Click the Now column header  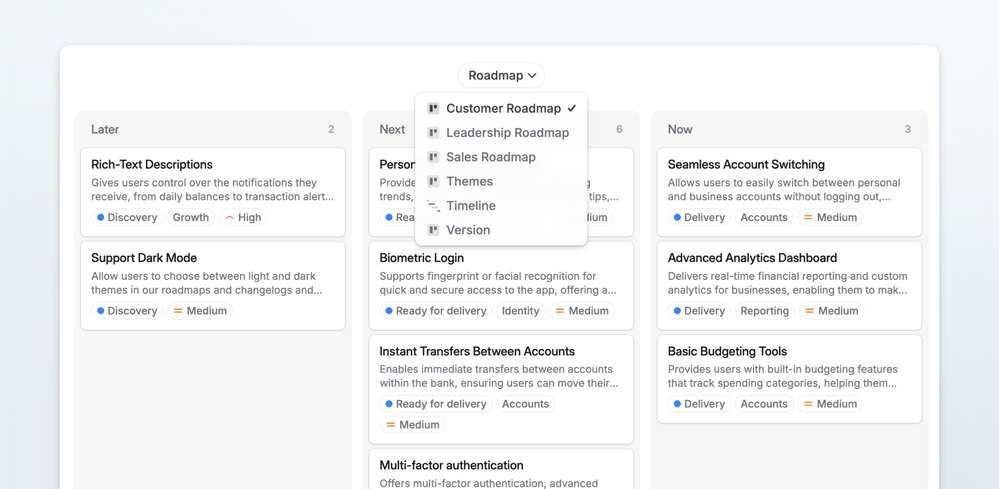[680, 129]
